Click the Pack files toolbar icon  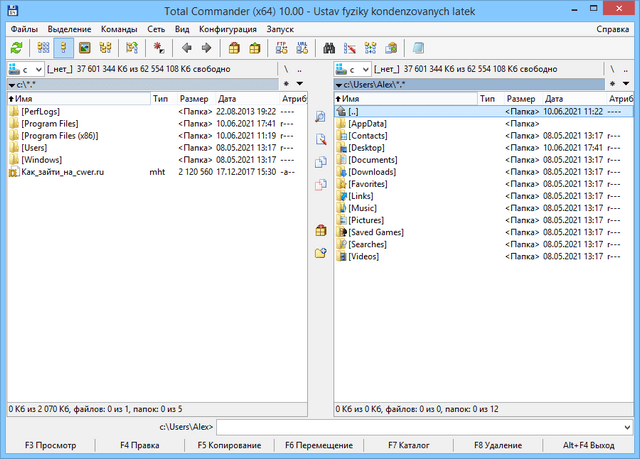coord(233,47)
